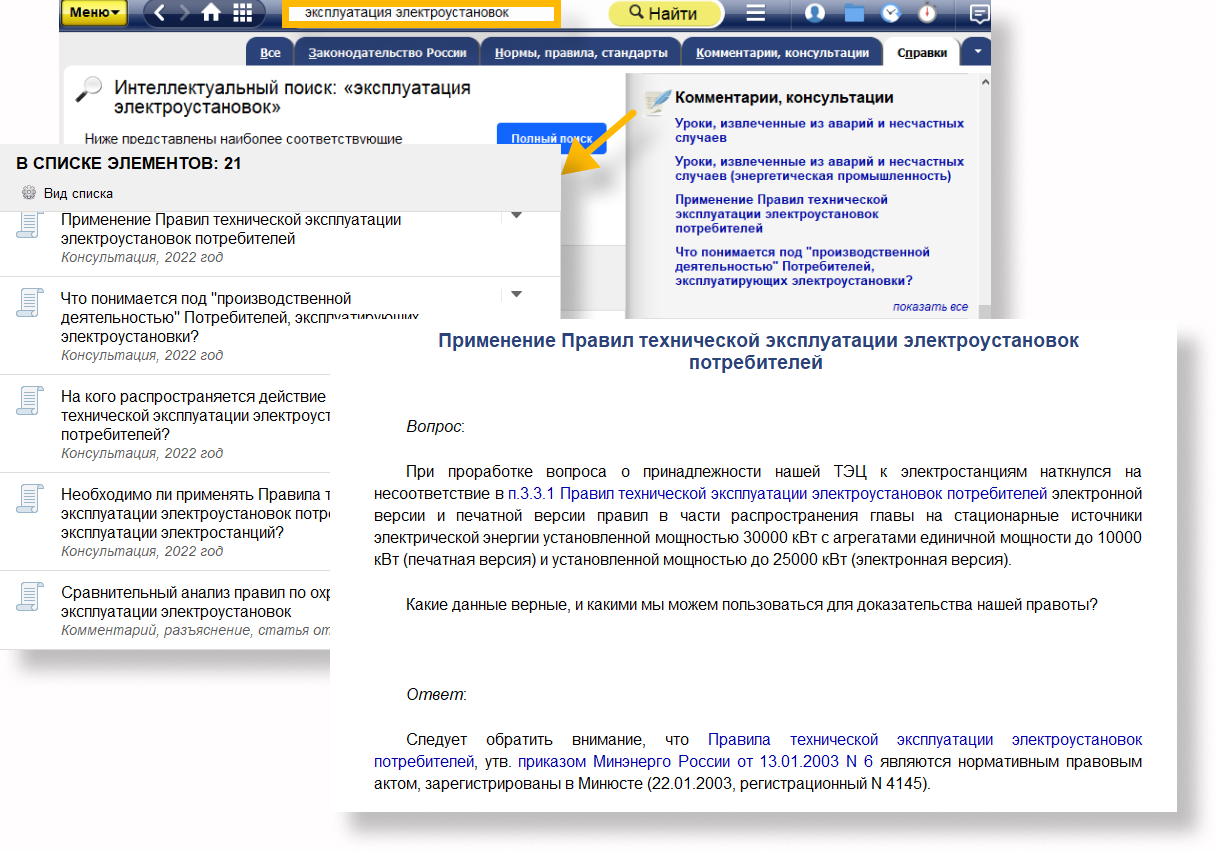Viewport: 1217px width, 852px height.
Task: Expand arrow next to производственной деятельностью item
Action: (516, 294)
